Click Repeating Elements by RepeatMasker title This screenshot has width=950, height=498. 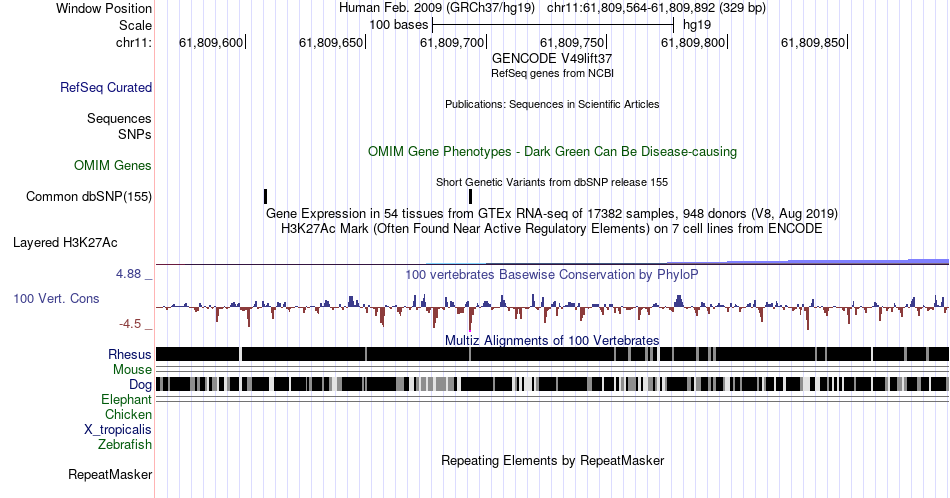pos(552,460)
